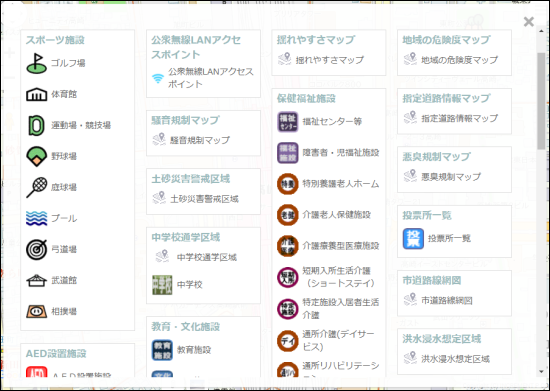Click the 悪臭規制マップ heading
550x391 pixels.
pos(436,157)
